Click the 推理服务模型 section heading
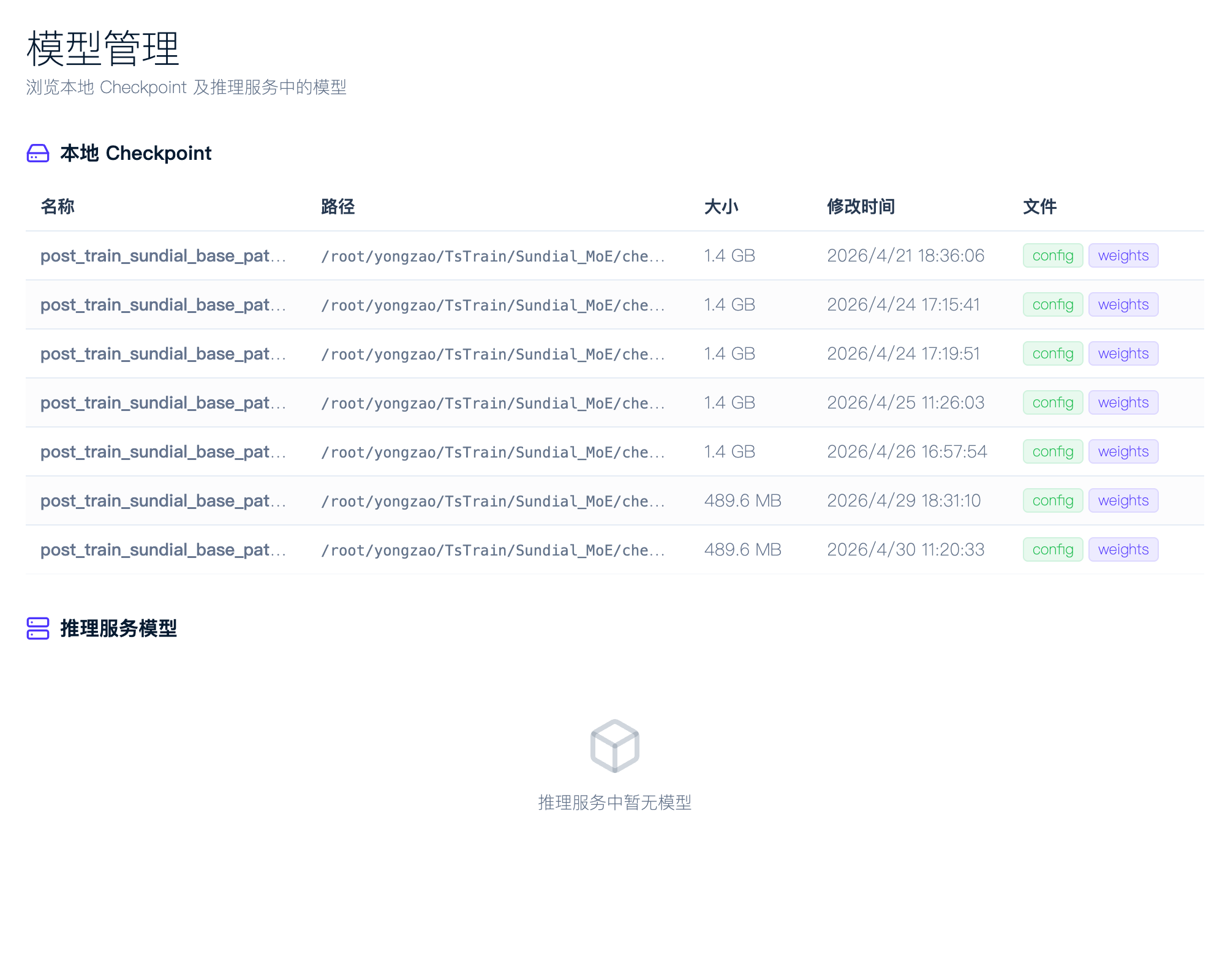Screen dimensions: 1225x980 coord(119,628)
